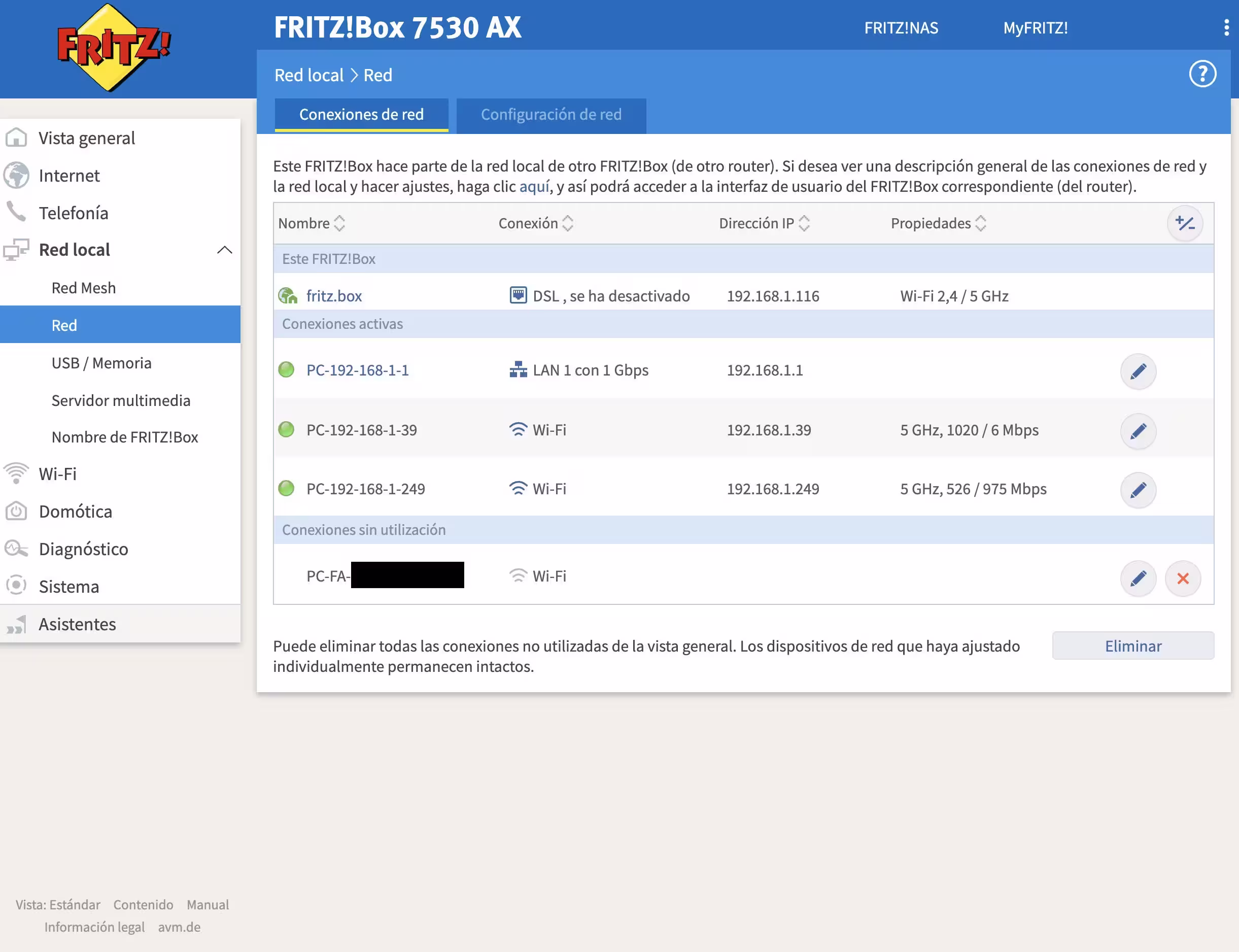Click the help question mark icon
This screenshot has width=1239, height=952.
[1202, 74]
